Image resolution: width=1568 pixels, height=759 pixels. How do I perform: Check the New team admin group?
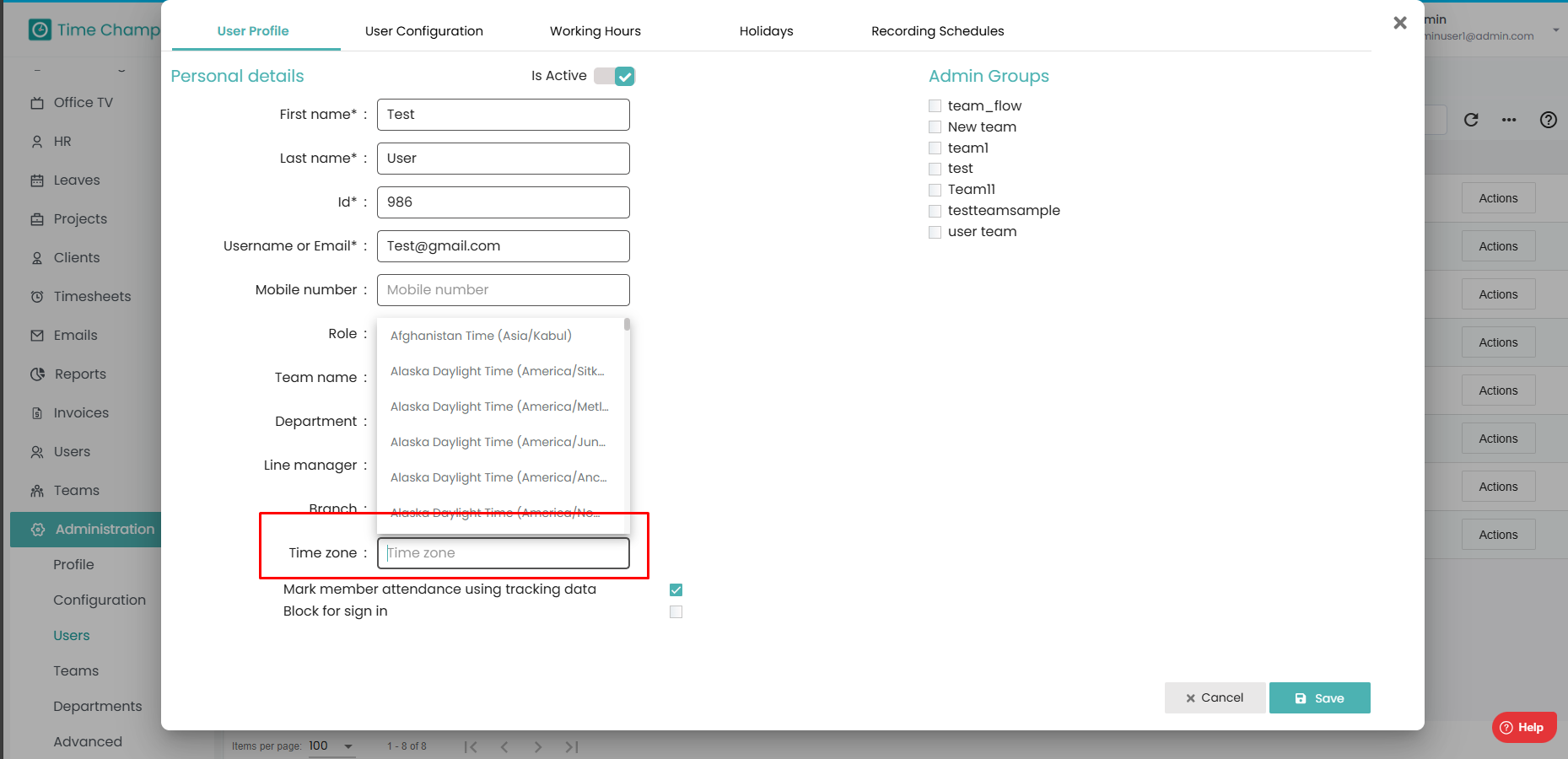[x=935, y=126]
